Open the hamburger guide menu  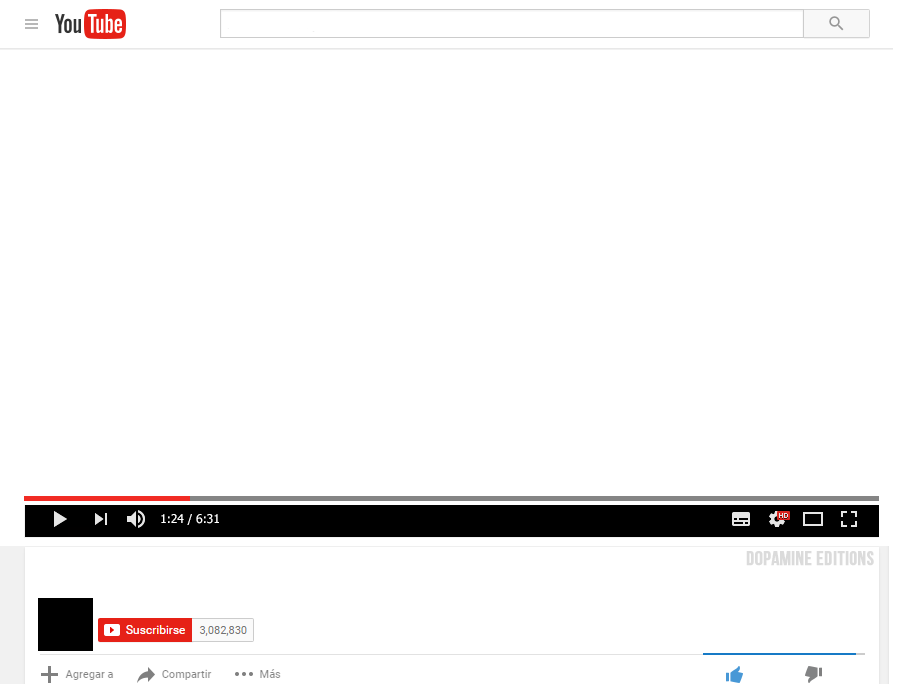pyautogui.click(x=31, y=24)
